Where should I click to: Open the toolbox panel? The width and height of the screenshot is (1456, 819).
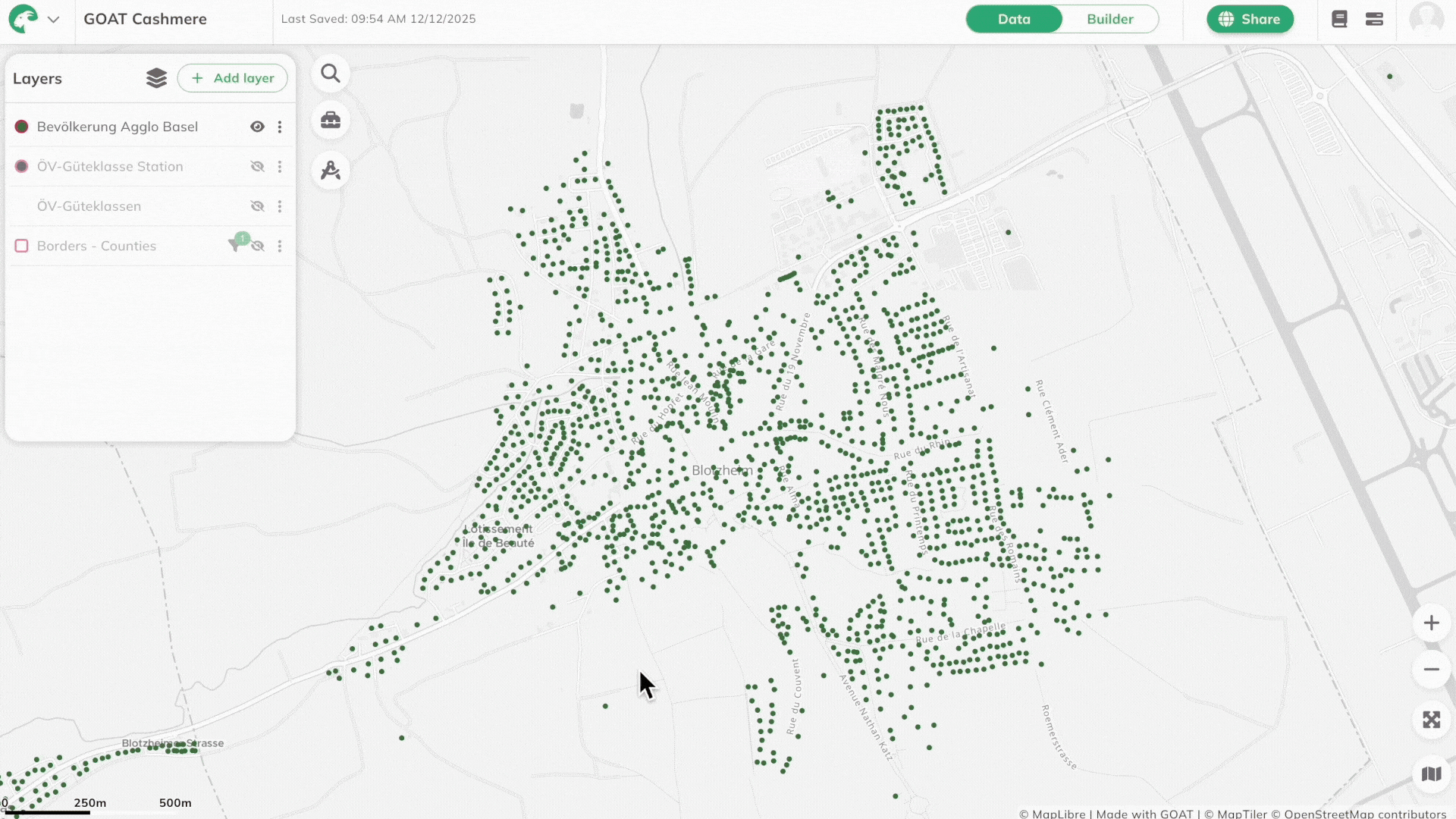[331, 121]
